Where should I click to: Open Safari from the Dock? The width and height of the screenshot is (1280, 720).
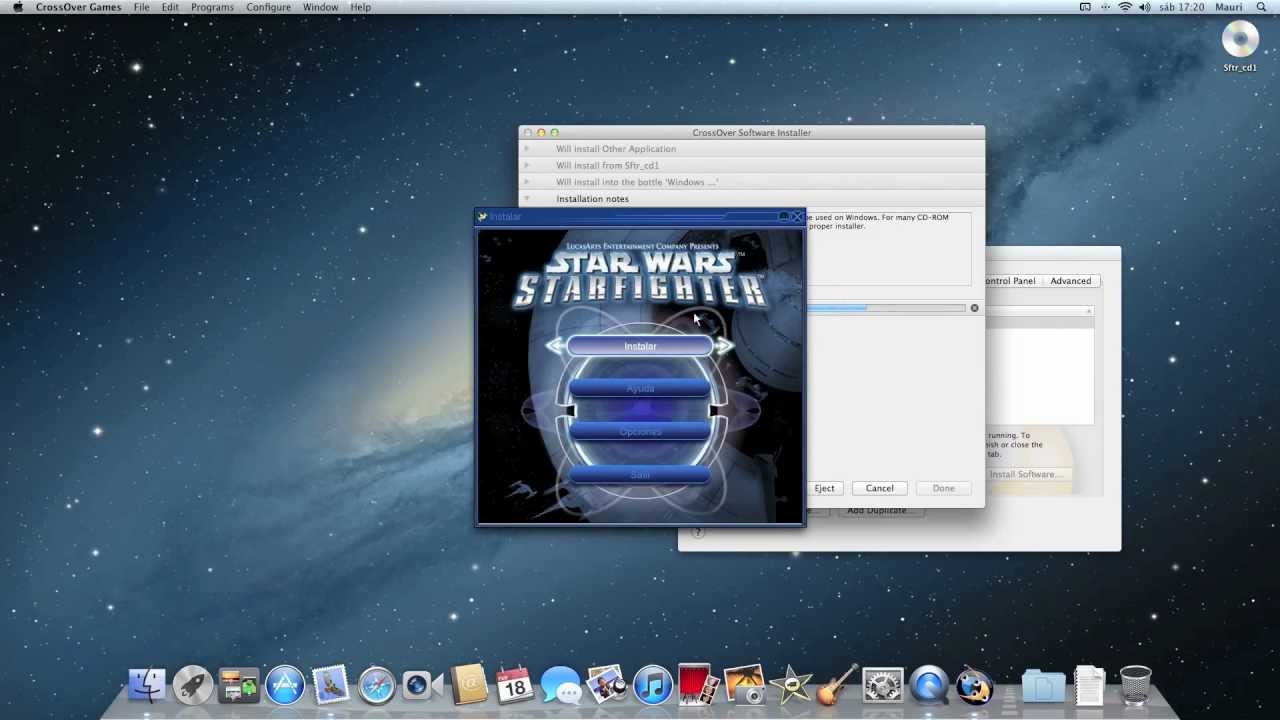377,686
